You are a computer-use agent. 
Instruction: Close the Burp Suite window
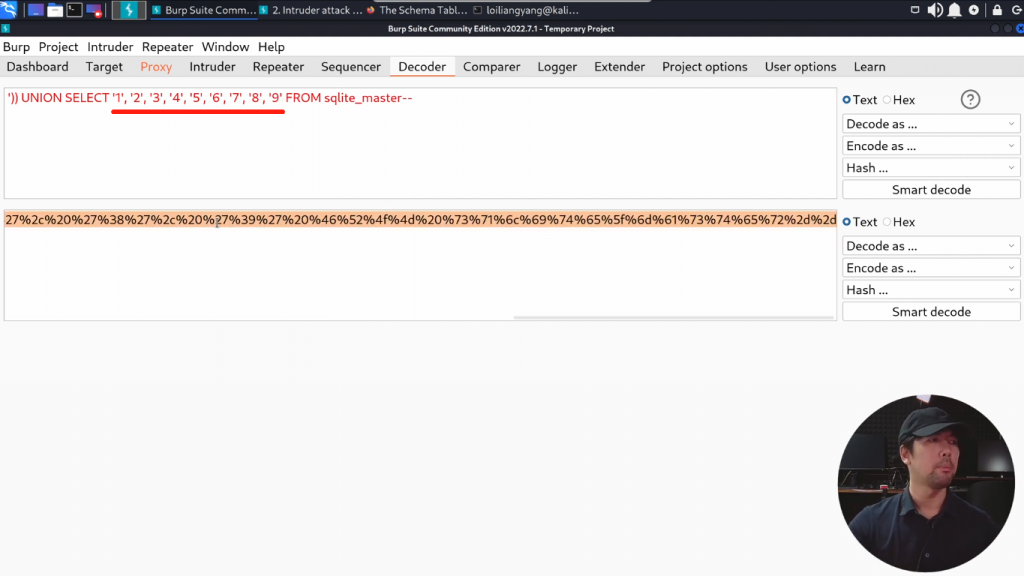coord(1019,29)
